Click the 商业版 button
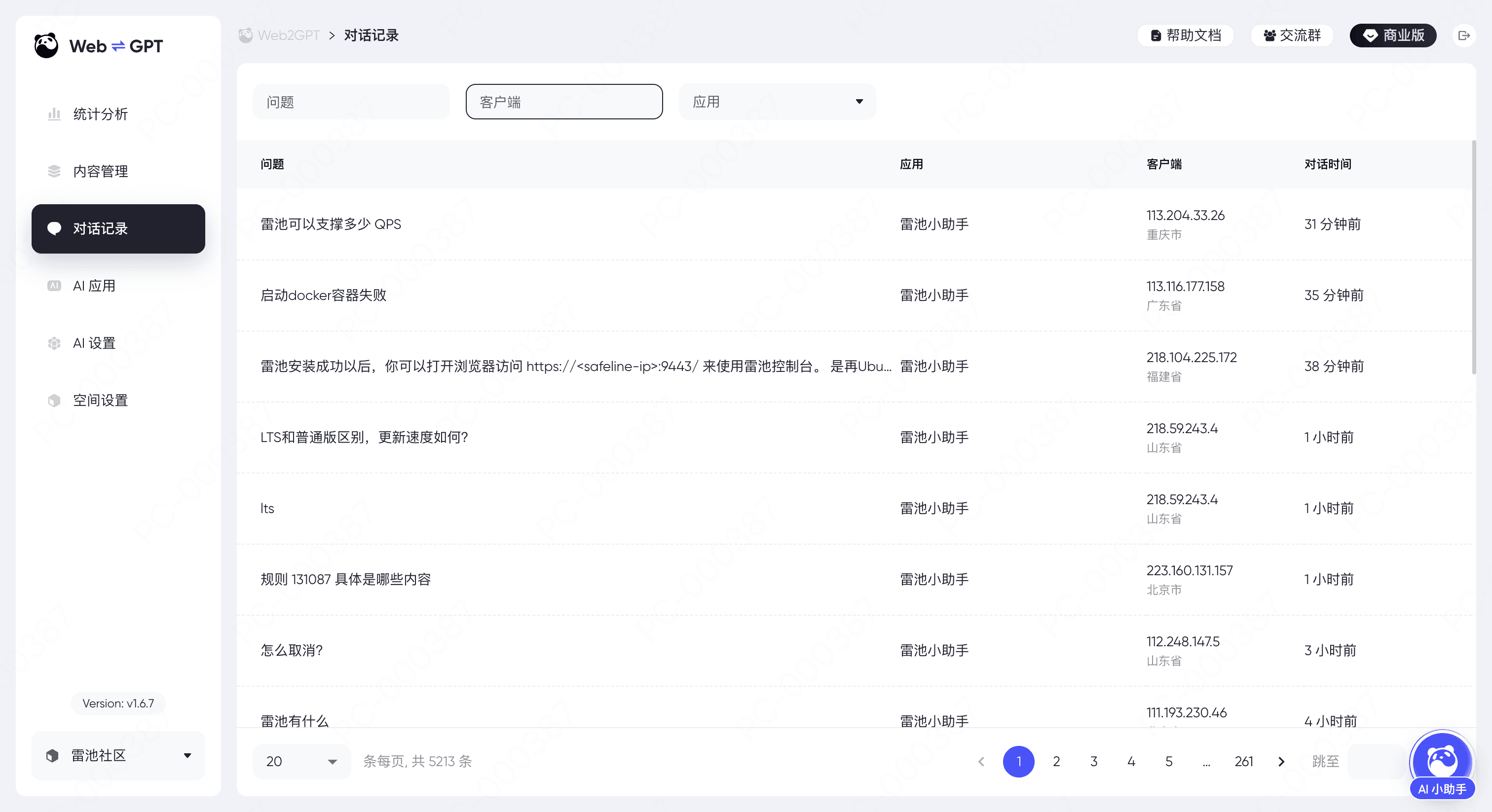This screenshot has height=812, width=1492. (x=1392, y=36)
